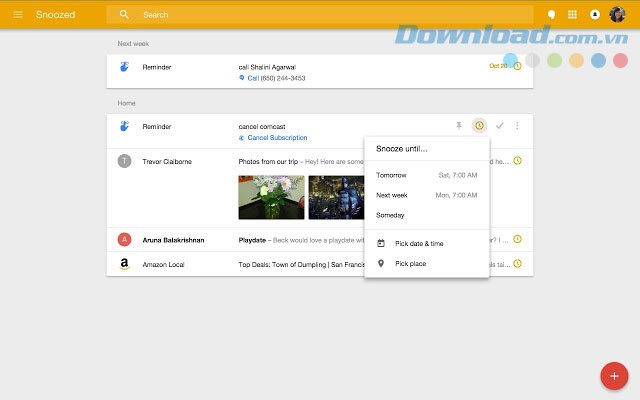Open user account profile picture menu

pyautogui.click(x=618, y=15)
